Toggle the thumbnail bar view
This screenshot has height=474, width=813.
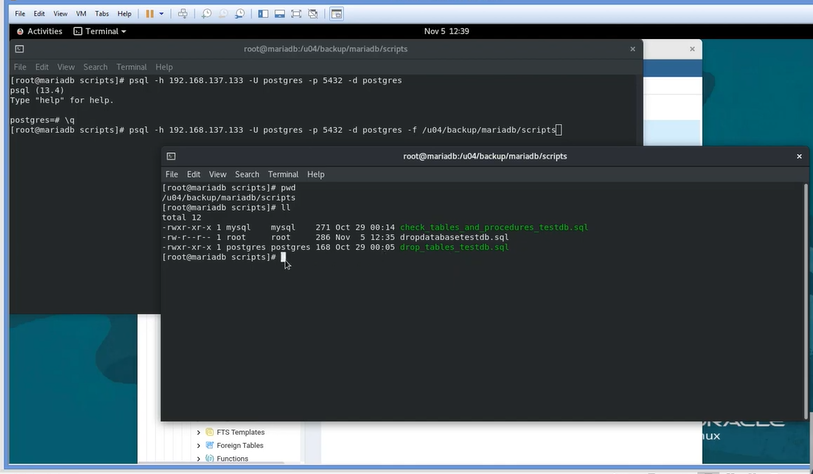tap(279, 14)
